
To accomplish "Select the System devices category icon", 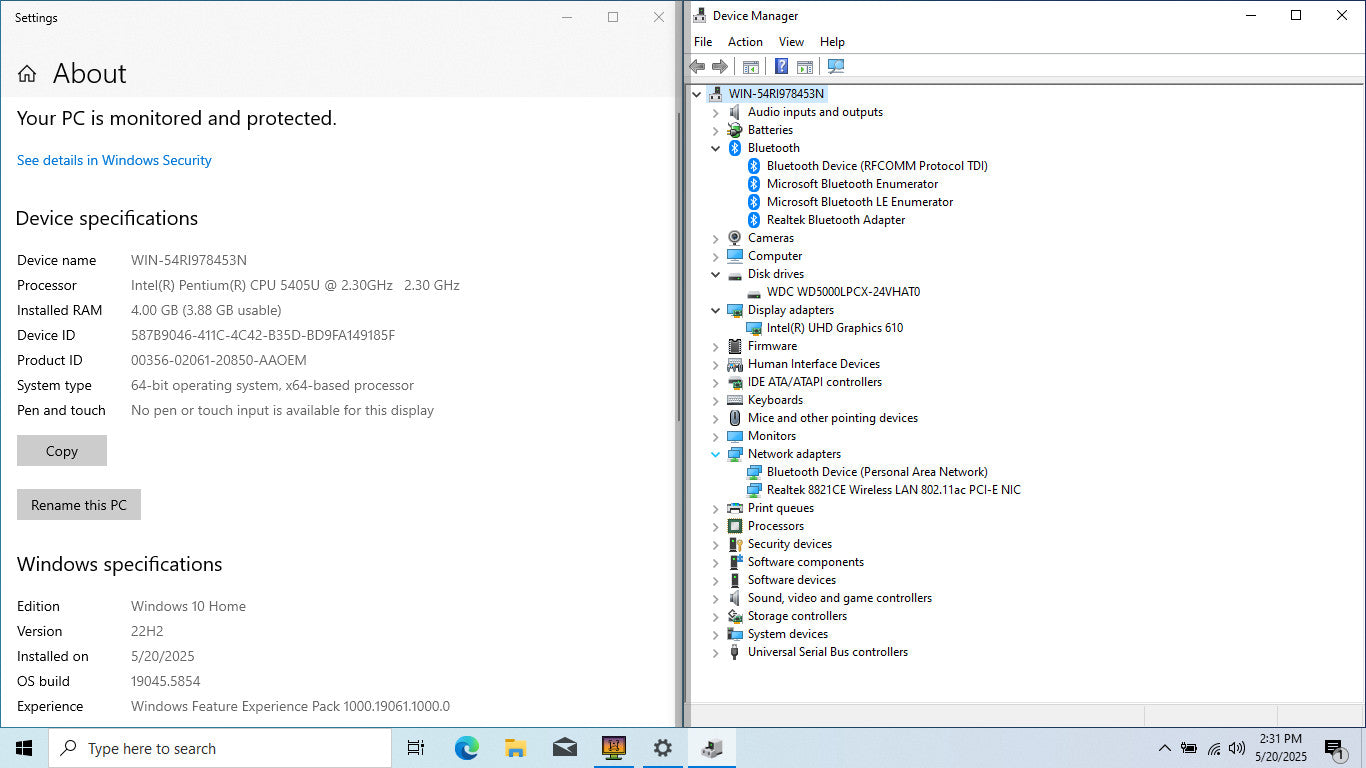I will click(735, 634).
